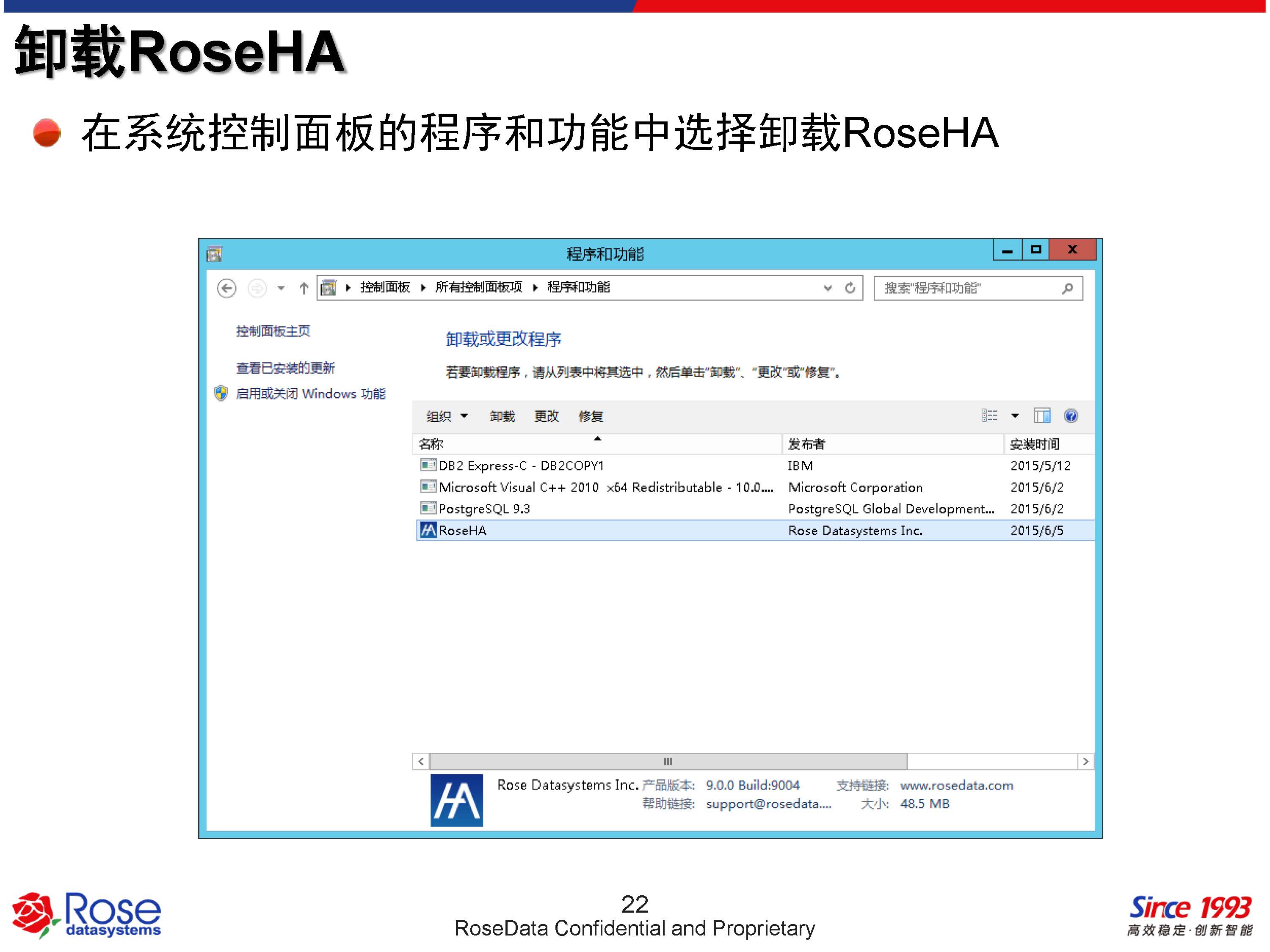The height and width of the screenshot is (952, 1270).
Task: Open 启用或关闭 Windows 功能 link
Action: click(310, 393)
